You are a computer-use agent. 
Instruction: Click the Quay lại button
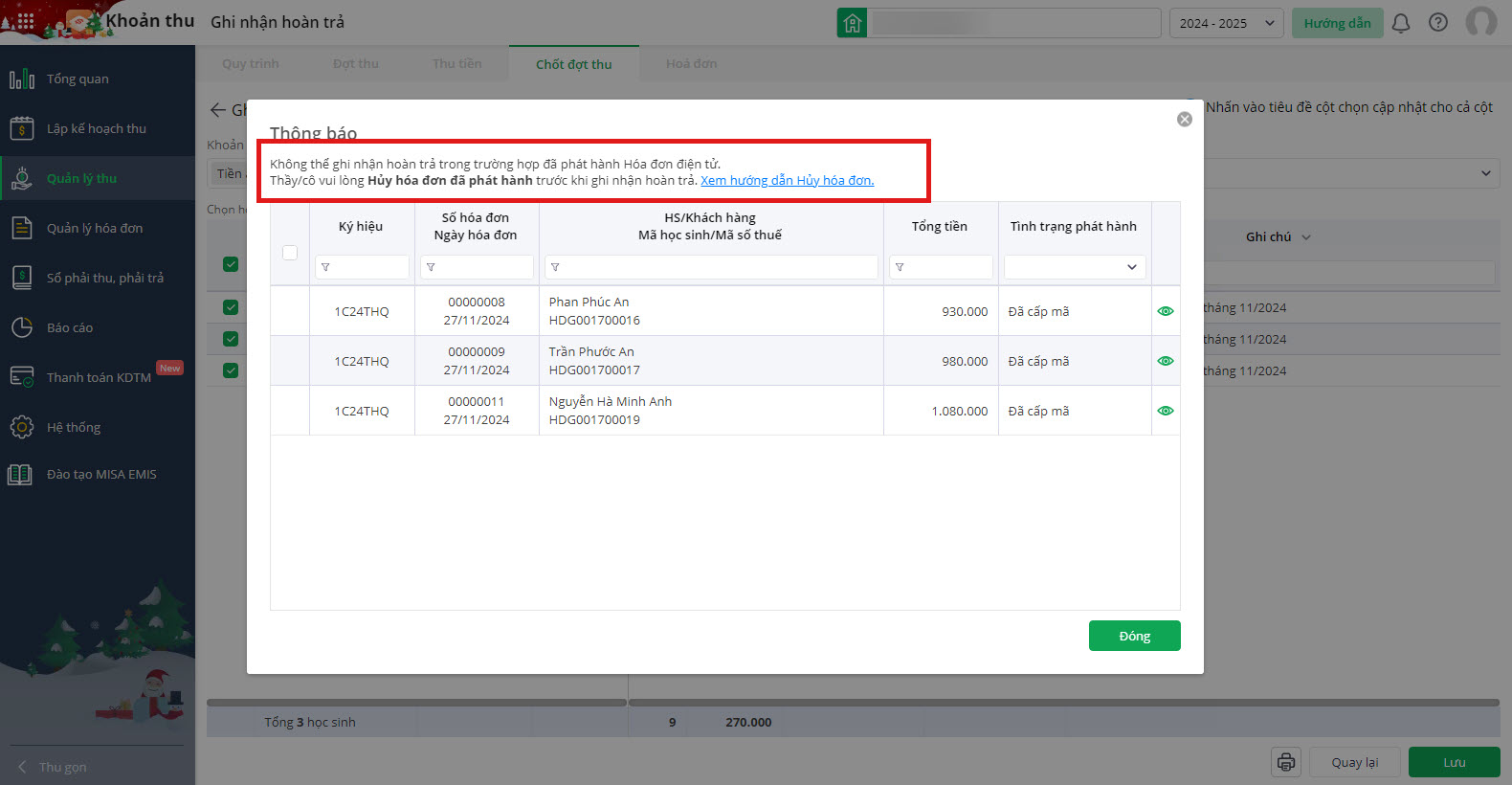tap(1355, 762)
